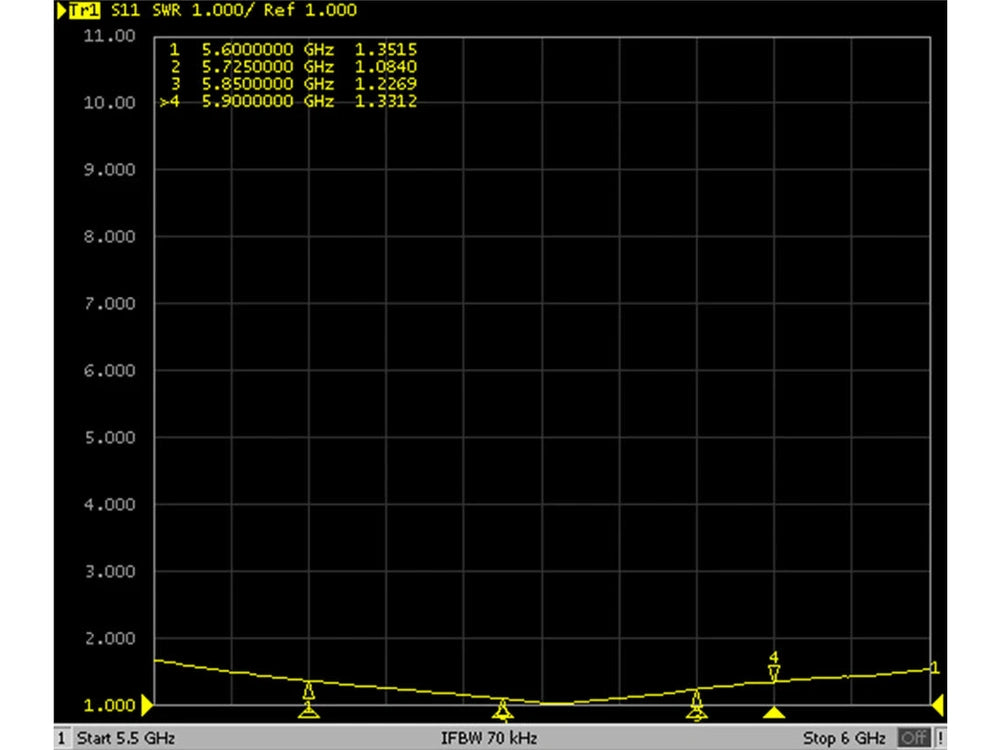Image resolution: width=1000 pixels, height=750 pixels.
Task: Click the yellow active trace arrow beside Tr1
Action: click(x=62, y=11)
